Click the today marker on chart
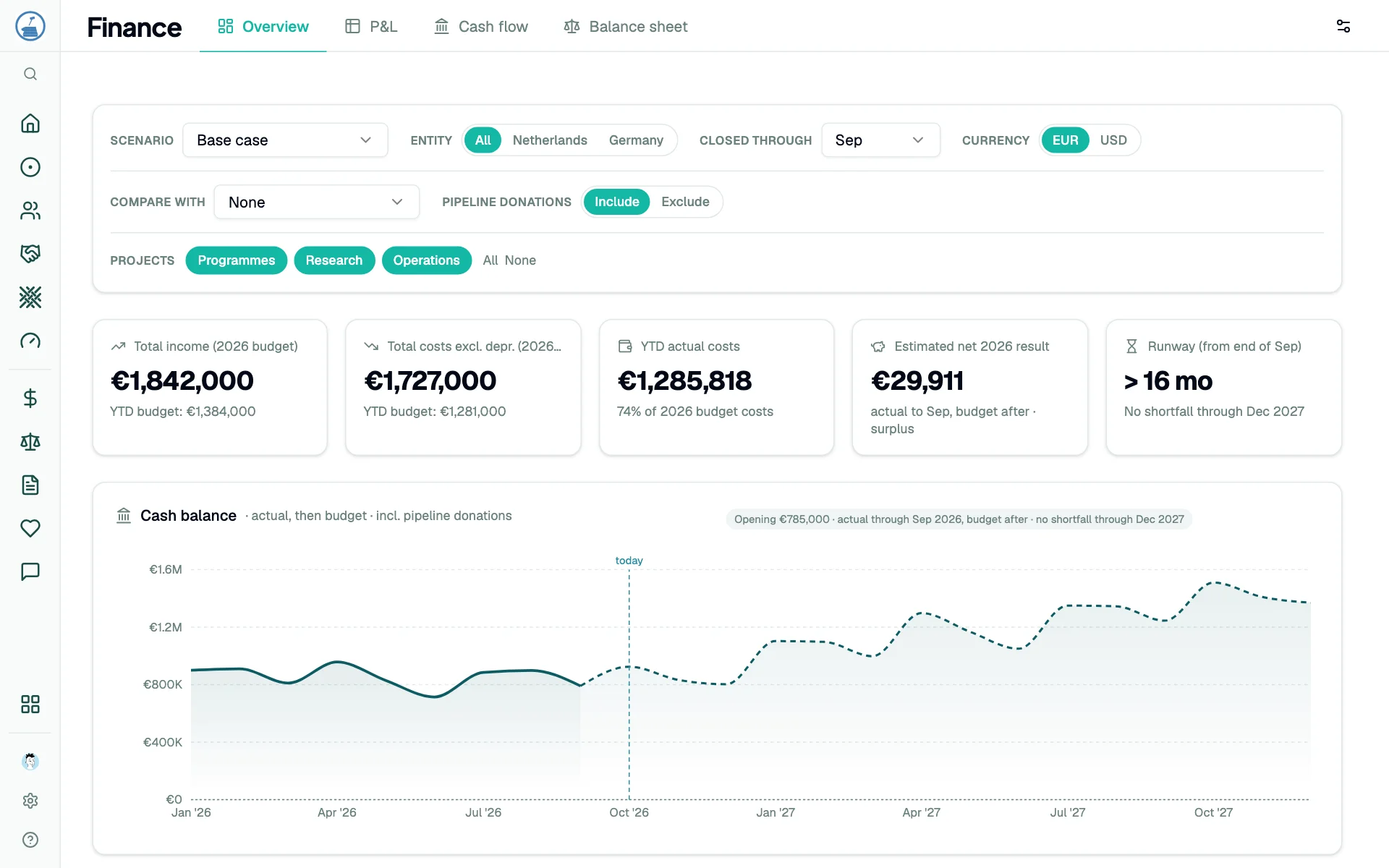1389x868 pixels. point(629,561)
